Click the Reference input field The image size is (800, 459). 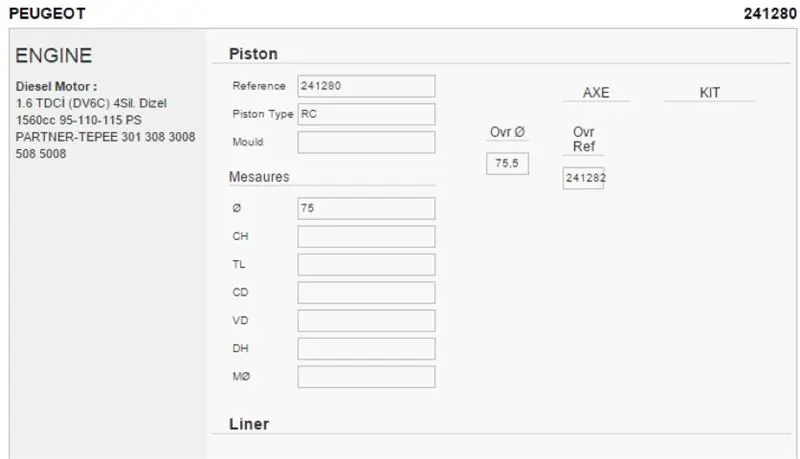(x=366, y=86)
